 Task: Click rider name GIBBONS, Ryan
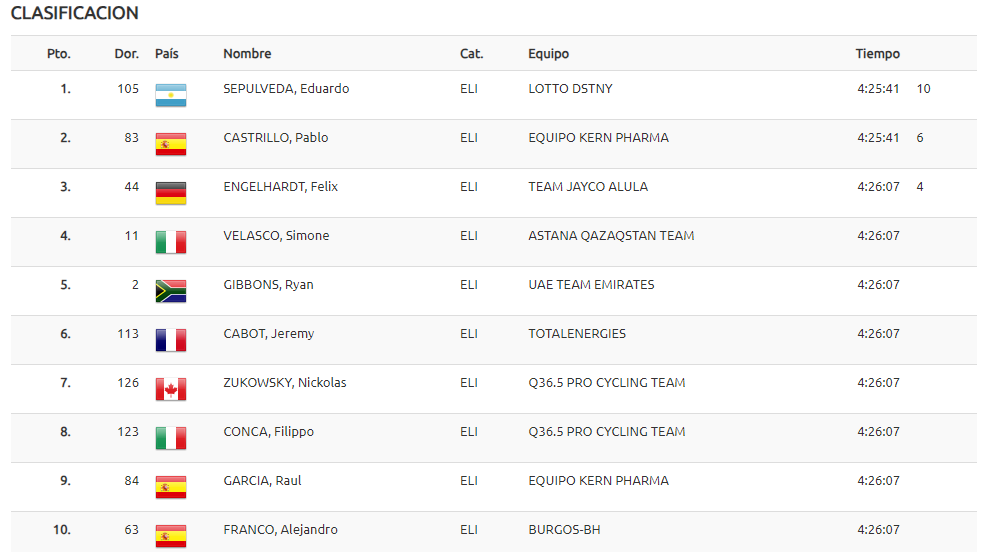(x=269, y=285)
